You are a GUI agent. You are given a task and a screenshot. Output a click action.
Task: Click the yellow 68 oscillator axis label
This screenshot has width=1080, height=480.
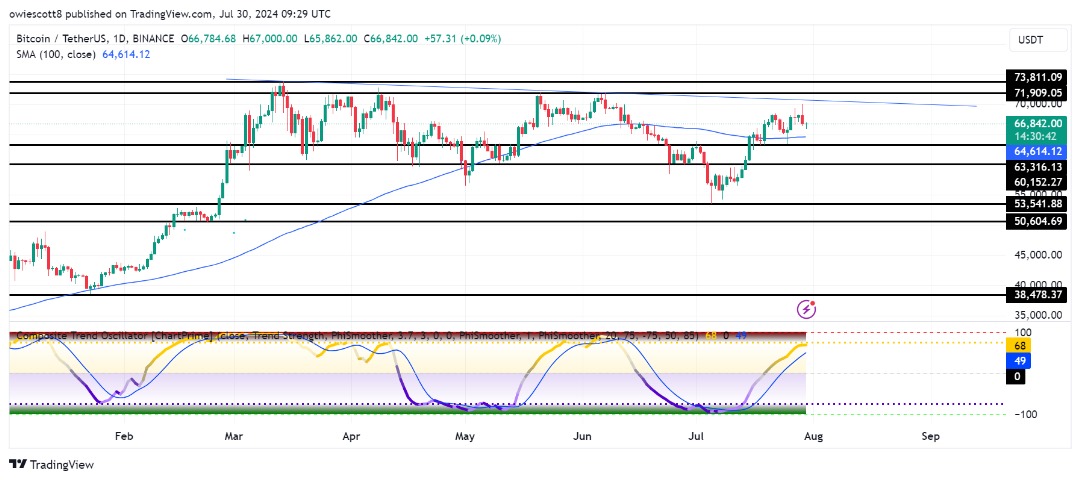(x=1017, y=344)
